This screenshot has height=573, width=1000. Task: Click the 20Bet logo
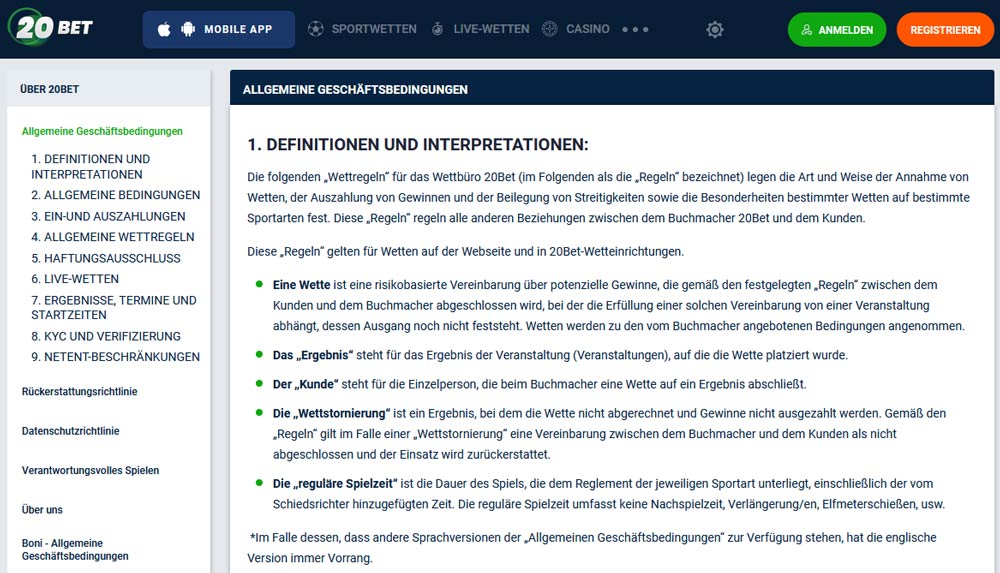(50, 28)
